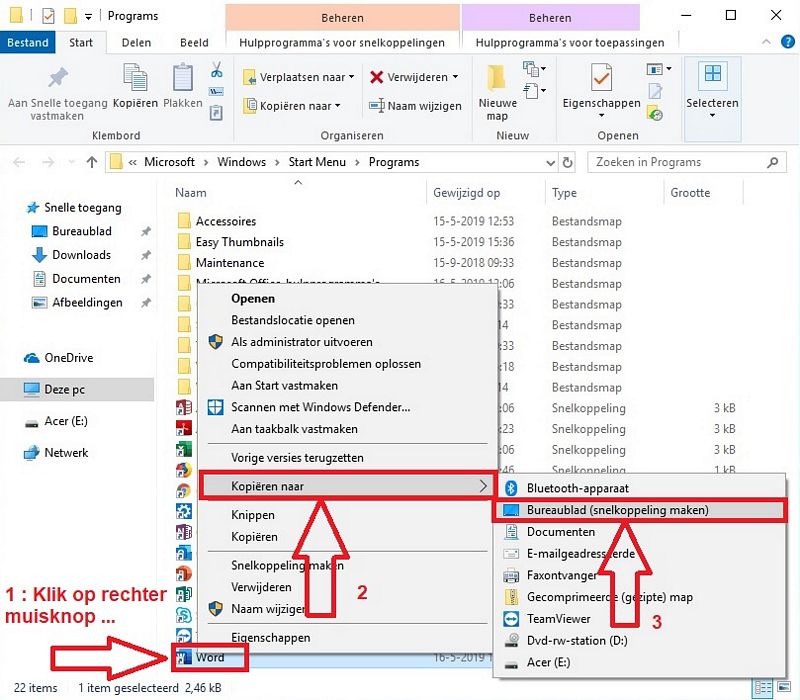Screen dimensions: 800x700
Task: Expand the Kopiëren naar ribbon dropdown
Action: 337,106
